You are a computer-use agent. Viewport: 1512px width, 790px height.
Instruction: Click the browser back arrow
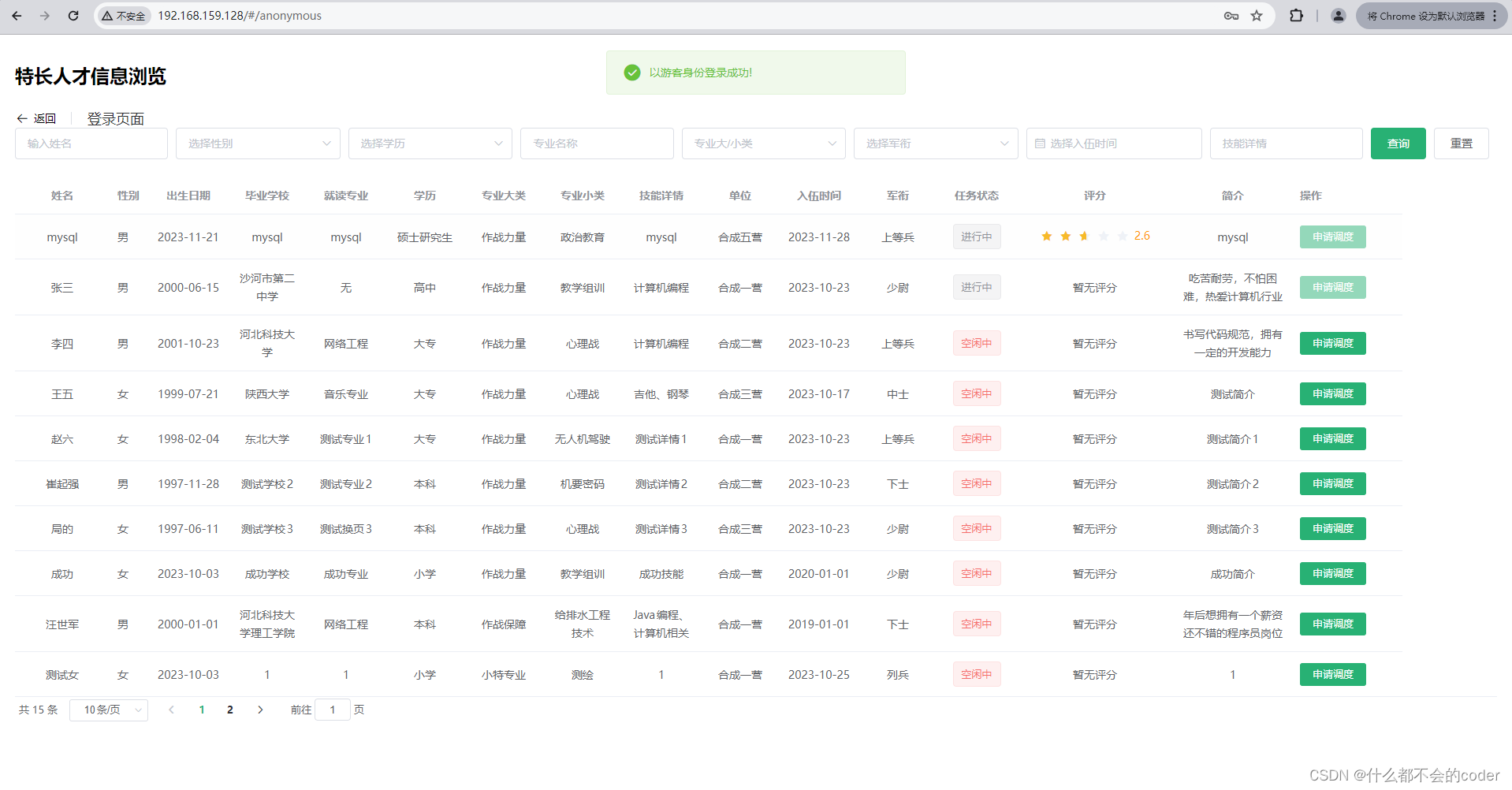tap(17, 16)
